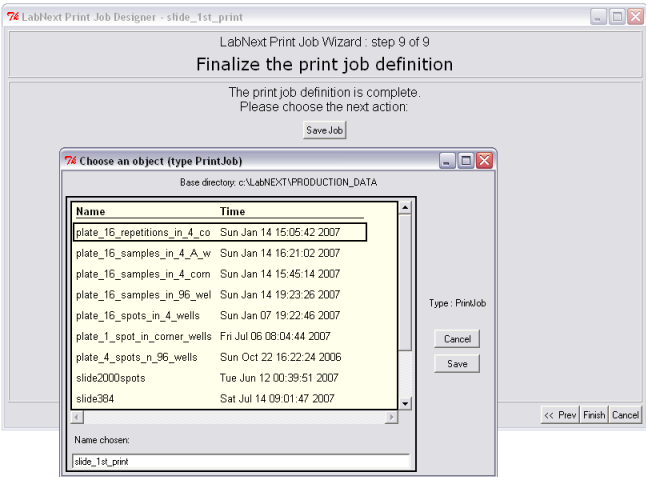Cancel the Print Job Wizard
Image resolution: width=646 pixels, height=477 pixels.
(x=625, y=415)
